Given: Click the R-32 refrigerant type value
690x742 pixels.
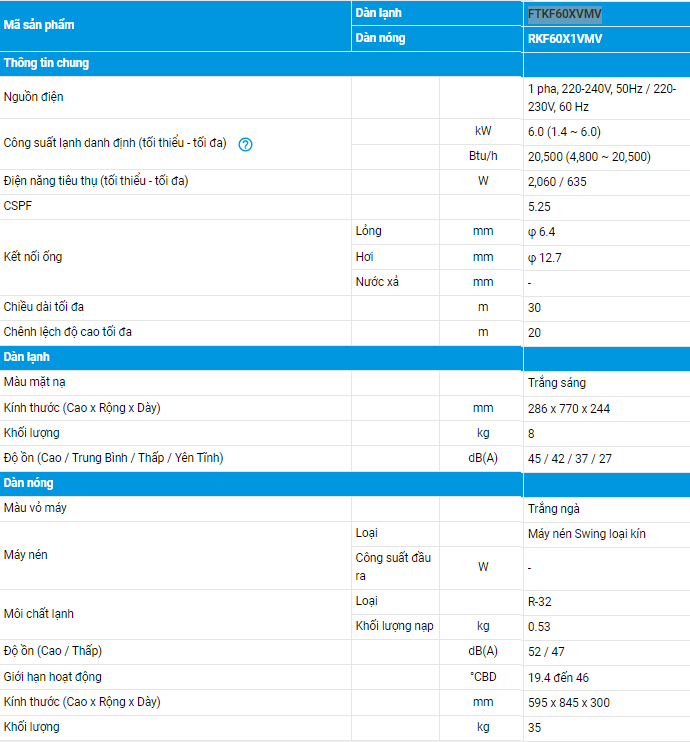Looking at the screenshot, I should [540, 602].
